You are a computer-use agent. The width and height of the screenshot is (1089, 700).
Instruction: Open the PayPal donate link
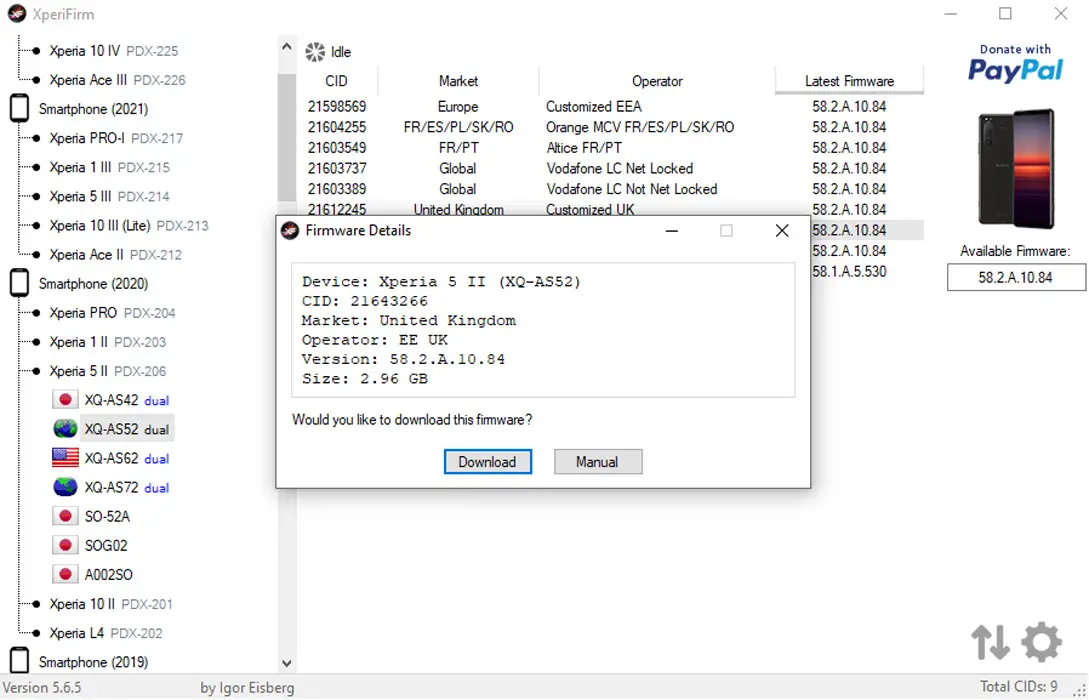click(x=1015, y=63)
